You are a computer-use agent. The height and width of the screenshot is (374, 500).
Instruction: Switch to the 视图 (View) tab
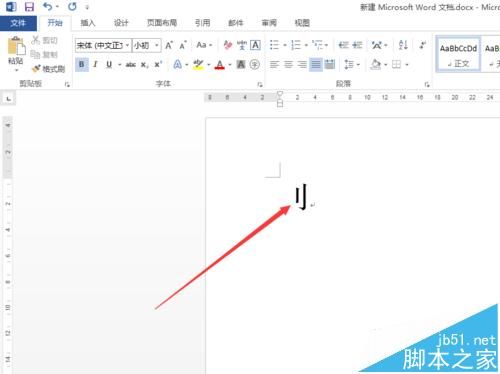coord(302,23)
